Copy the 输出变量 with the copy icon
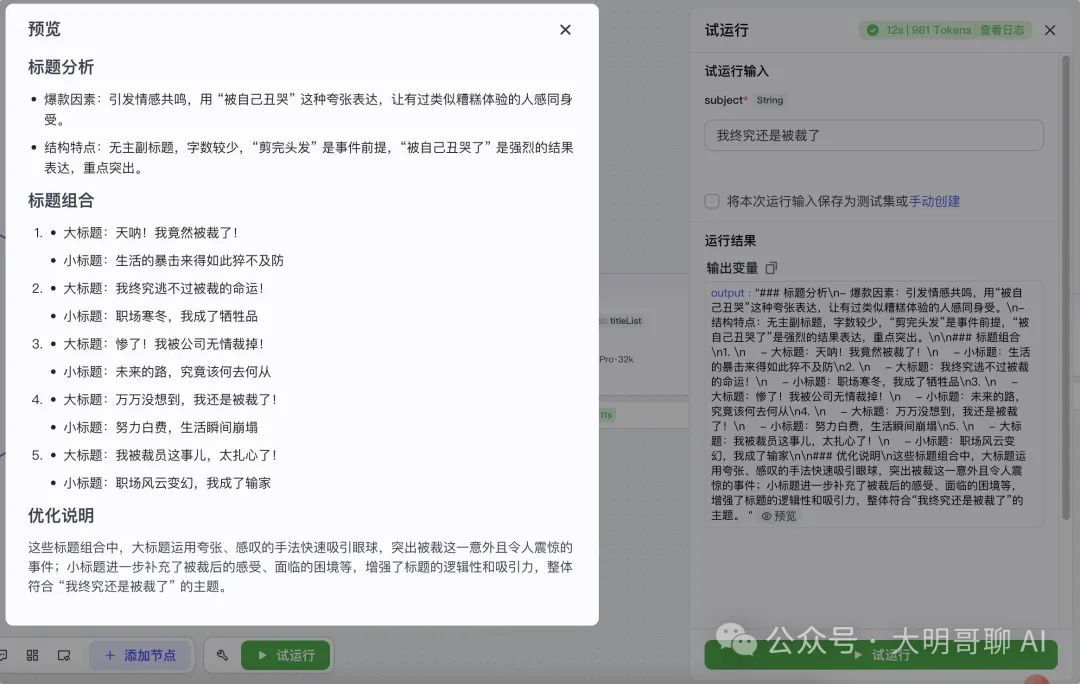This screenshot has height=684, width=1080. [x=771, y=267]
